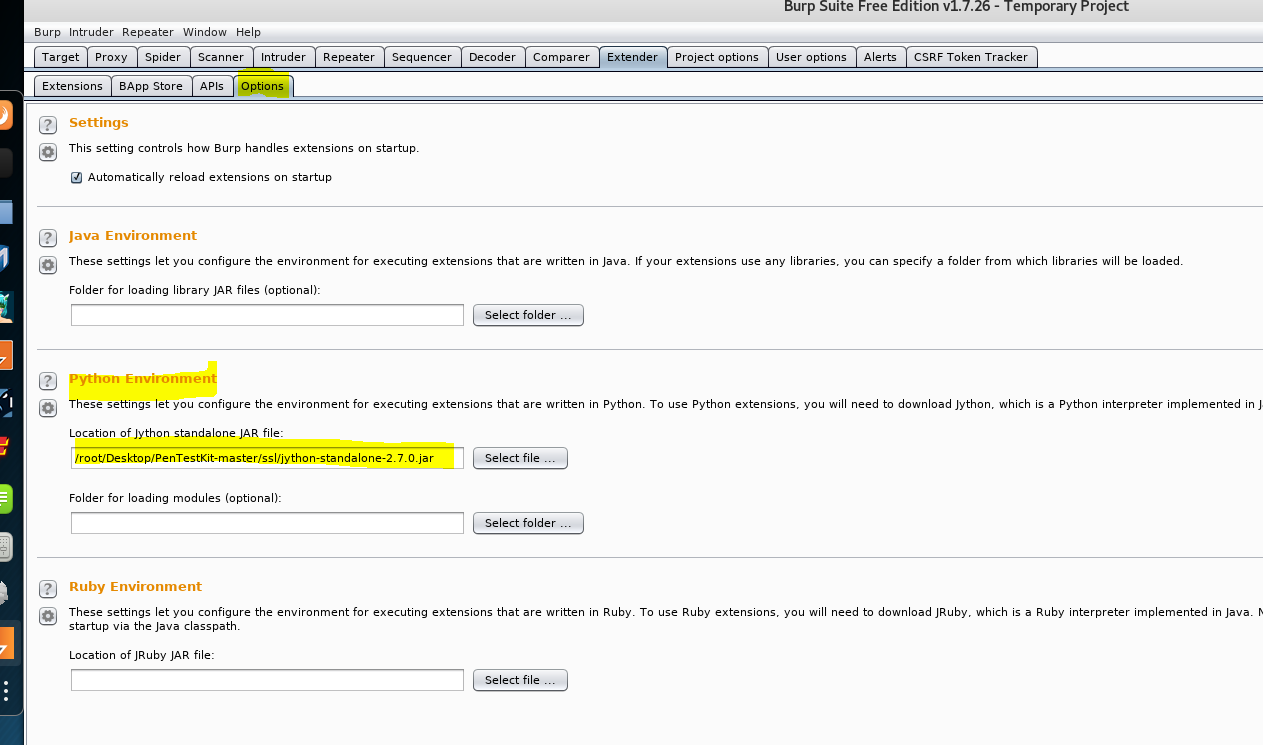Switch to the Comparer tab
Screen dimensions: 1263x745
562,57
